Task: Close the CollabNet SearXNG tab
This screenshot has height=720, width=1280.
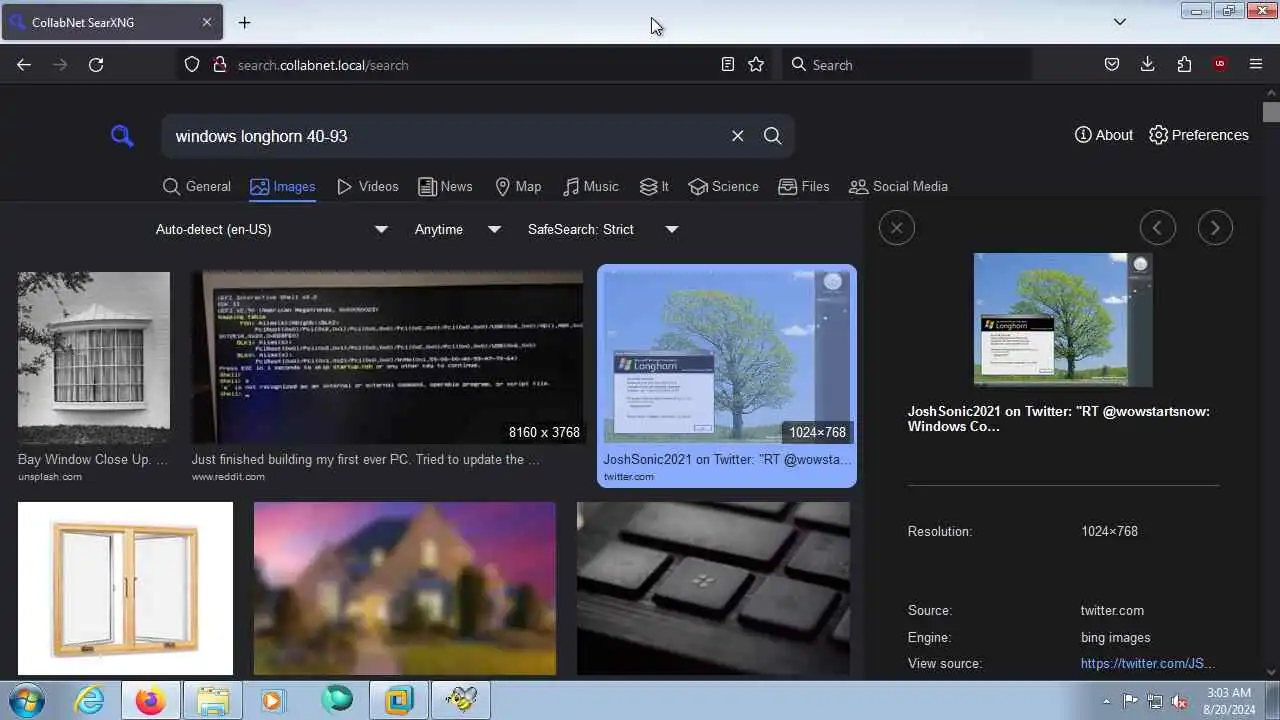Action: (207, 22)
